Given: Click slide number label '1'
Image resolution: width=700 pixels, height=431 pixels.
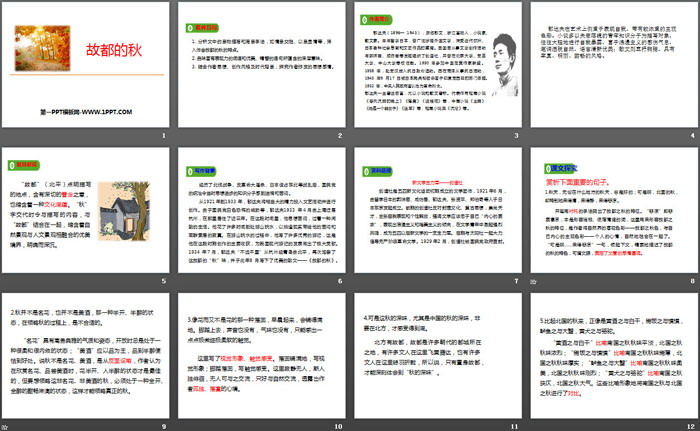Looking at the screenshot, I should tap(164, 135).
